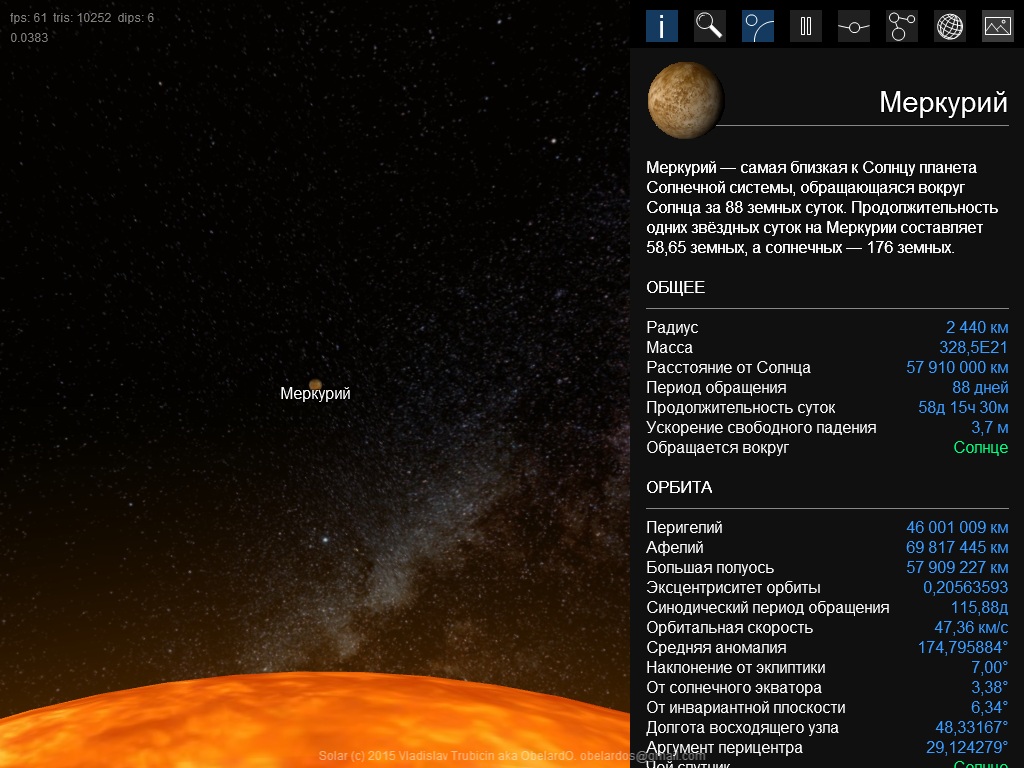
Task: Click eccentricity value 0,20563593
Action: pos(965,587)
